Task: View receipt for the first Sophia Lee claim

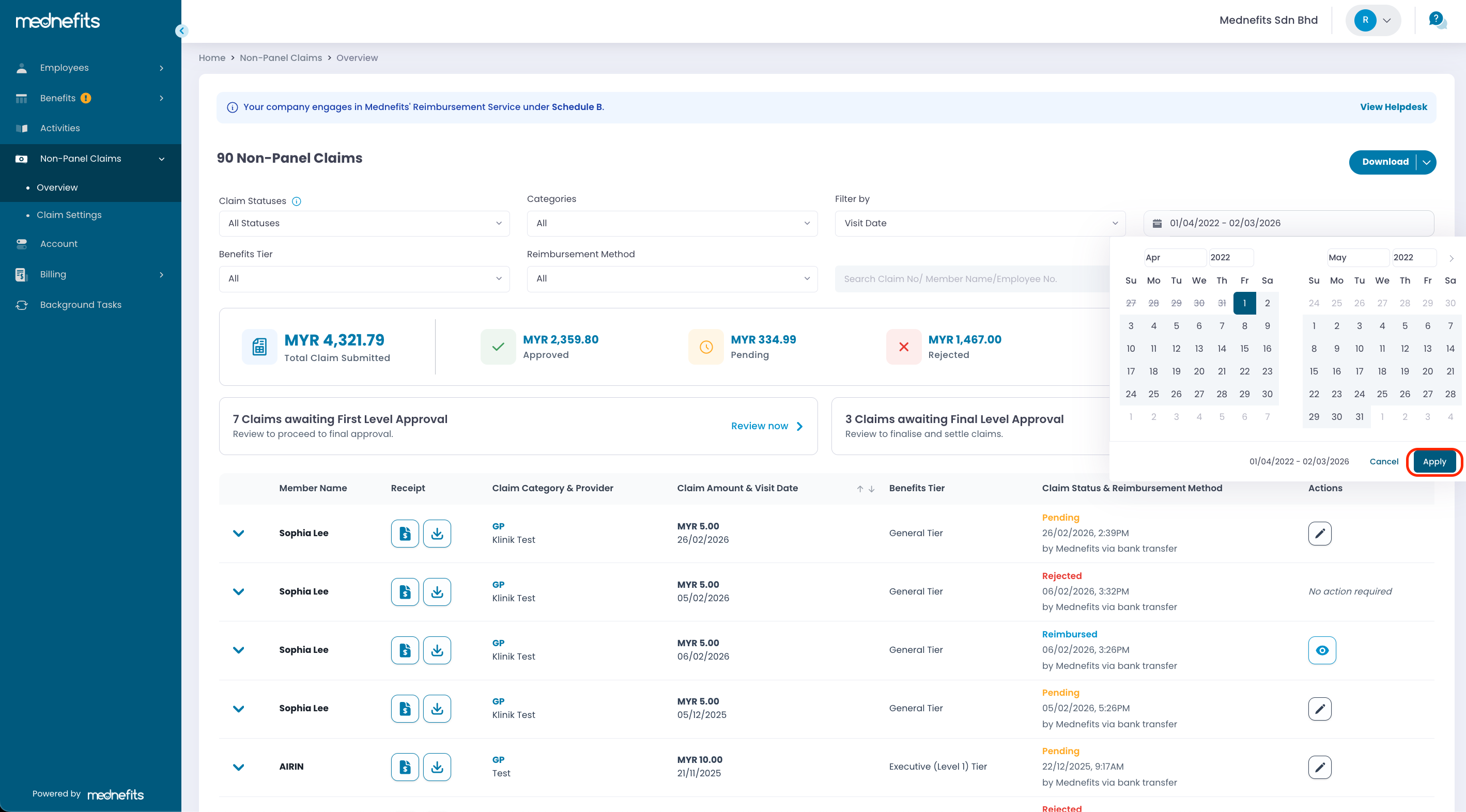Action: [x=405, y=533]
